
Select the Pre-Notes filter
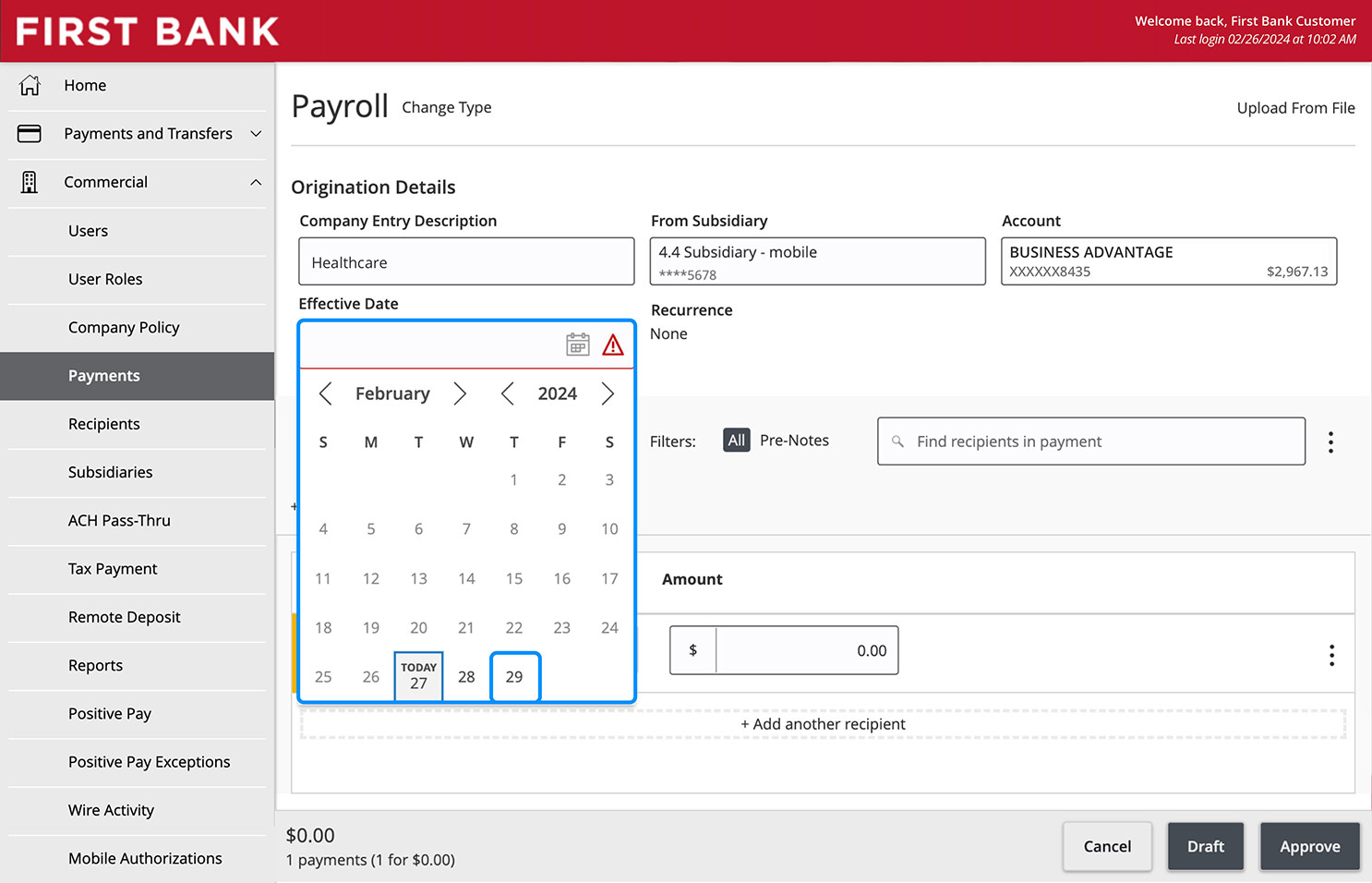794,441
